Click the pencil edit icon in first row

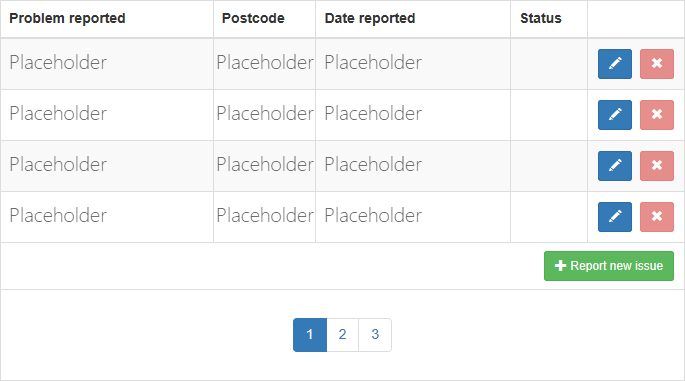[x=615, y=64]
